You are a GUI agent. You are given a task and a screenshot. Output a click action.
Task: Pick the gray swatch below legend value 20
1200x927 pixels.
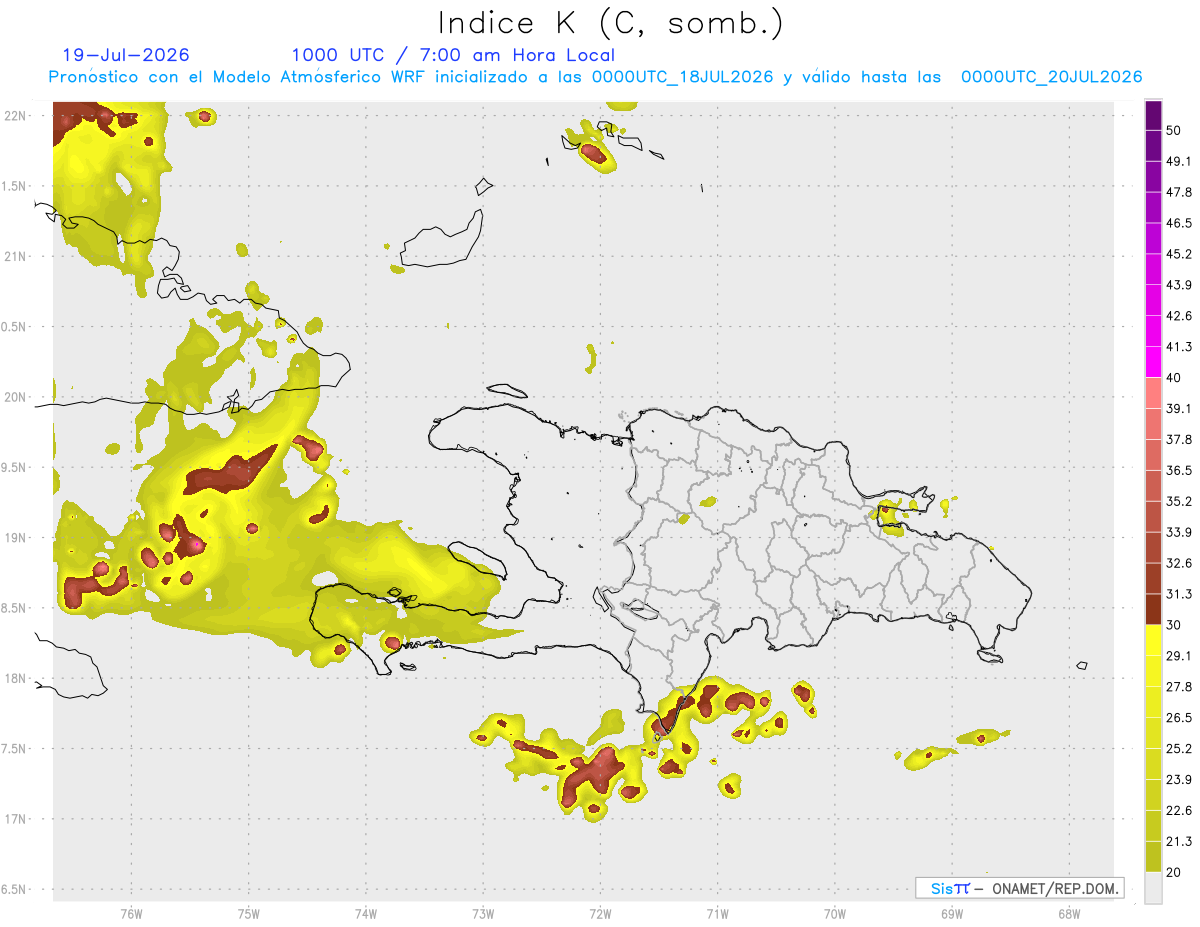[x=1153, y=888]
